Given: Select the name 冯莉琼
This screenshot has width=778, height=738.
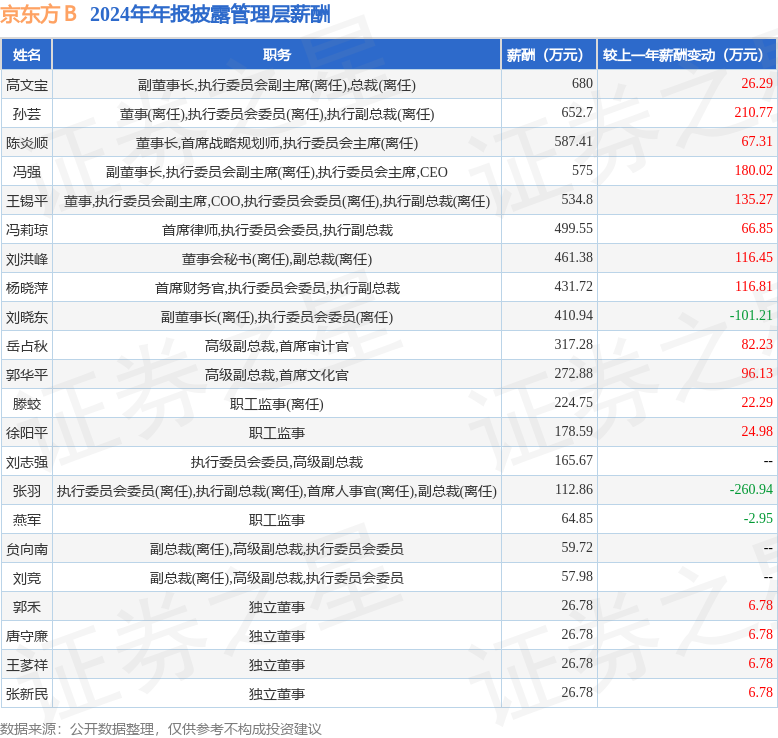Looking at the screenshot, I should tap(27, 230).
